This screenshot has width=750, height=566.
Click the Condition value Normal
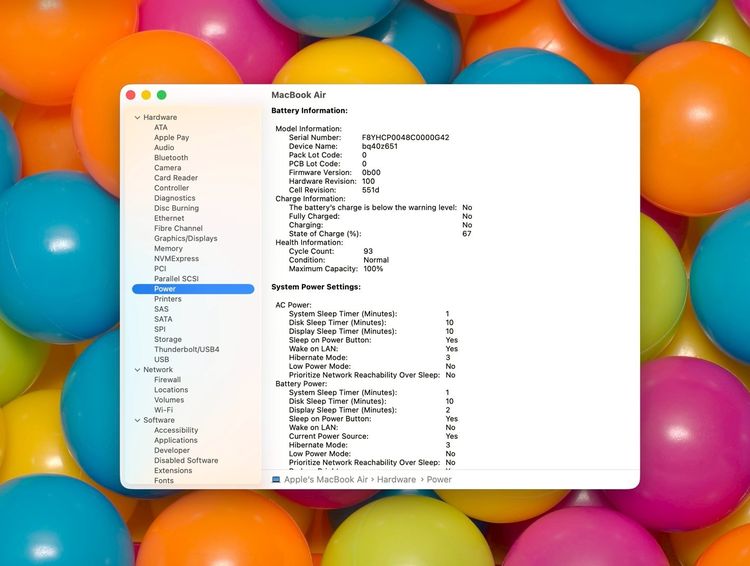coord(376,260)
